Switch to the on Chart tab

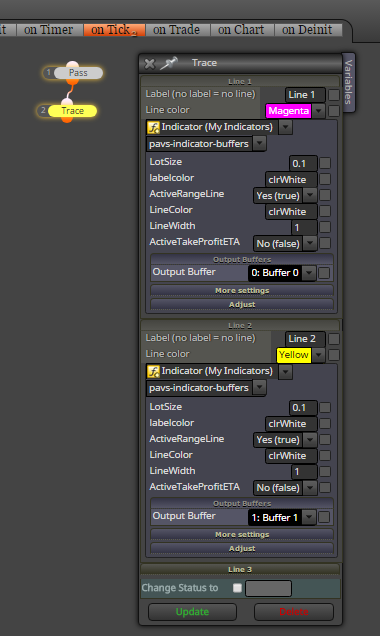coord(241,30)
